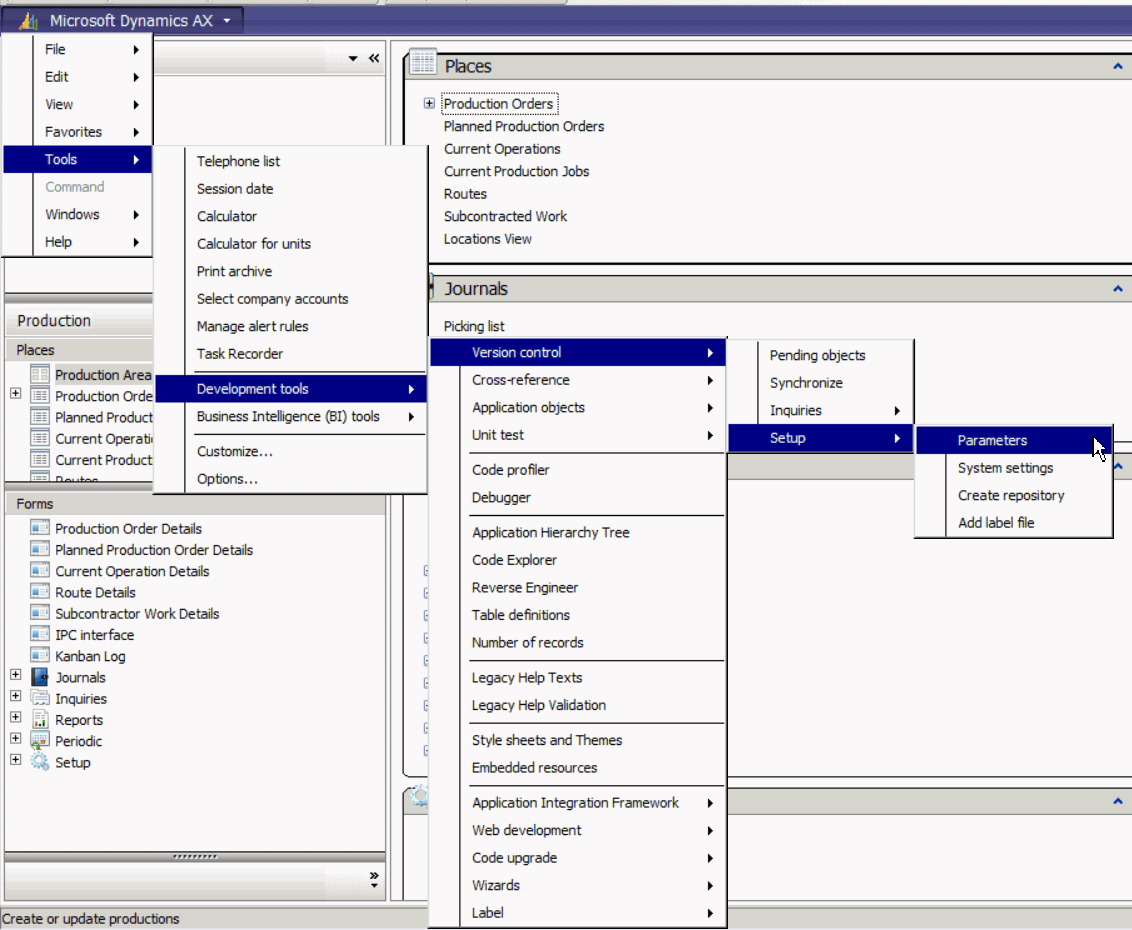Click the Kanban Log form icon
Image resolution: width=1132 pixels, height=930 pixels.
click(40, 655)
